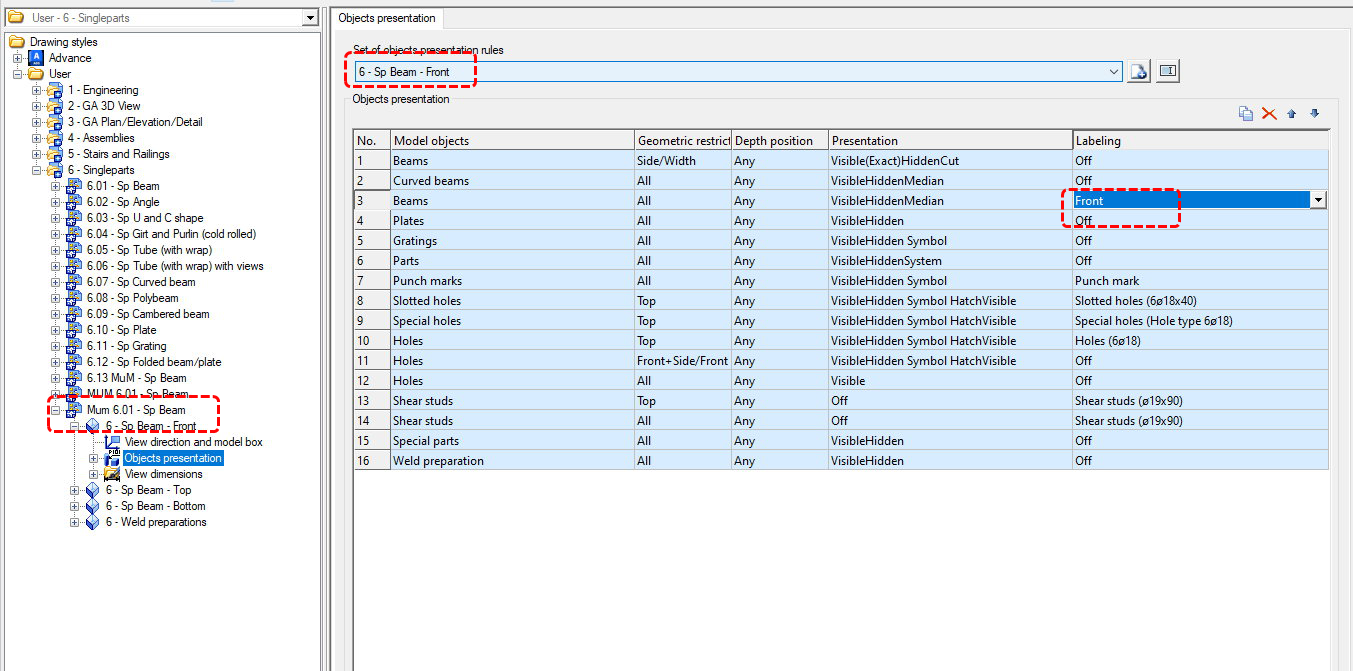1353x671 pixels.
Task: Delete the selected rule with red X
Action: tap(1269, 114)
